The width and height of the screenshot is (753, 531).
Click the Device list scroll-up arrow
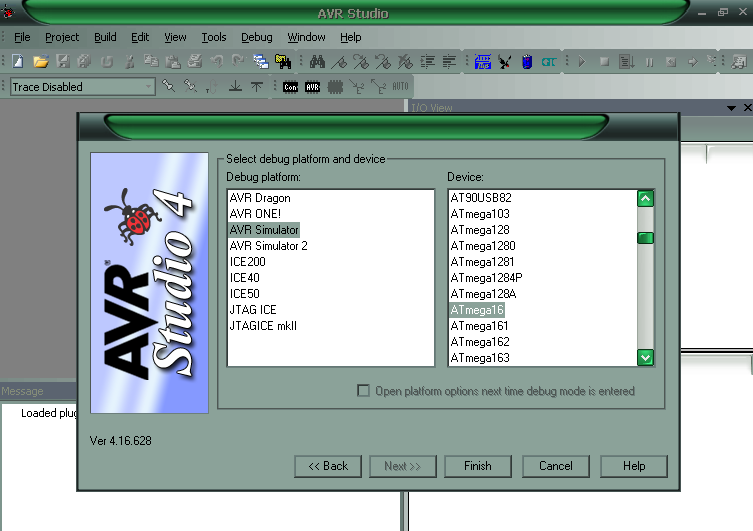click(x=645, y=198)
